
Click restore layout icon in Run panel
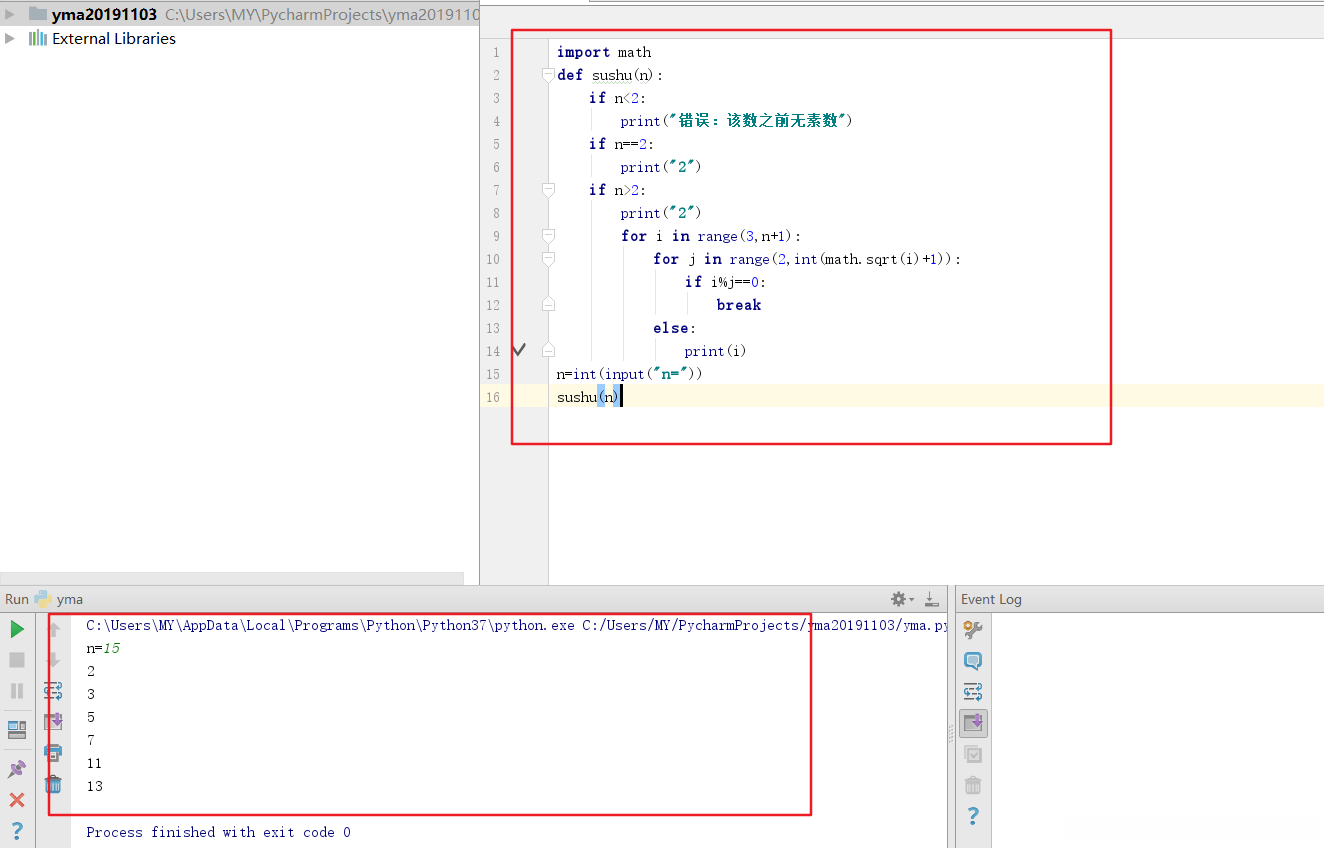point(17,730)
